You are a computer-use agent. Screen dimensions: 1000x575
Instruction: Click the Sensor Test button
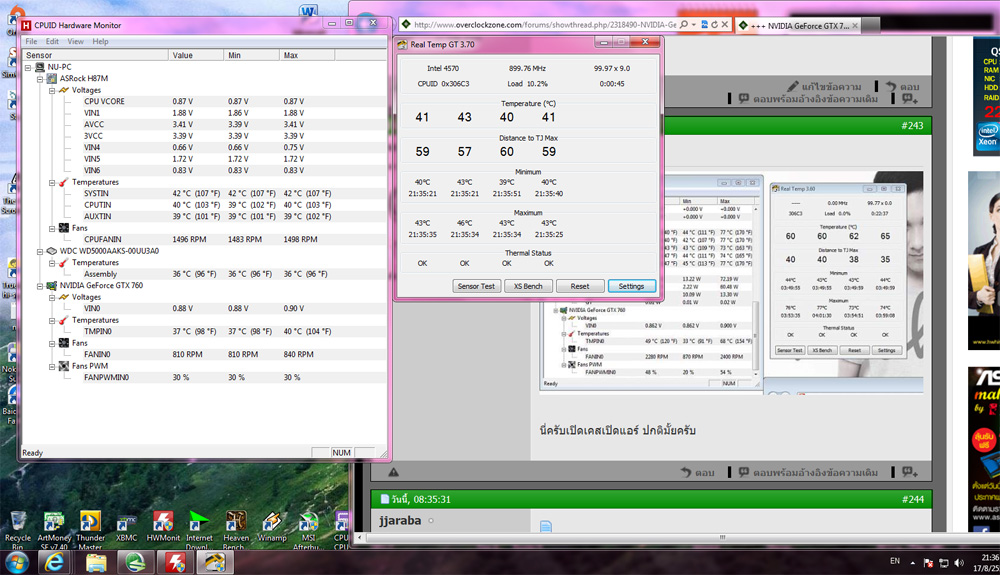[475, 286]
